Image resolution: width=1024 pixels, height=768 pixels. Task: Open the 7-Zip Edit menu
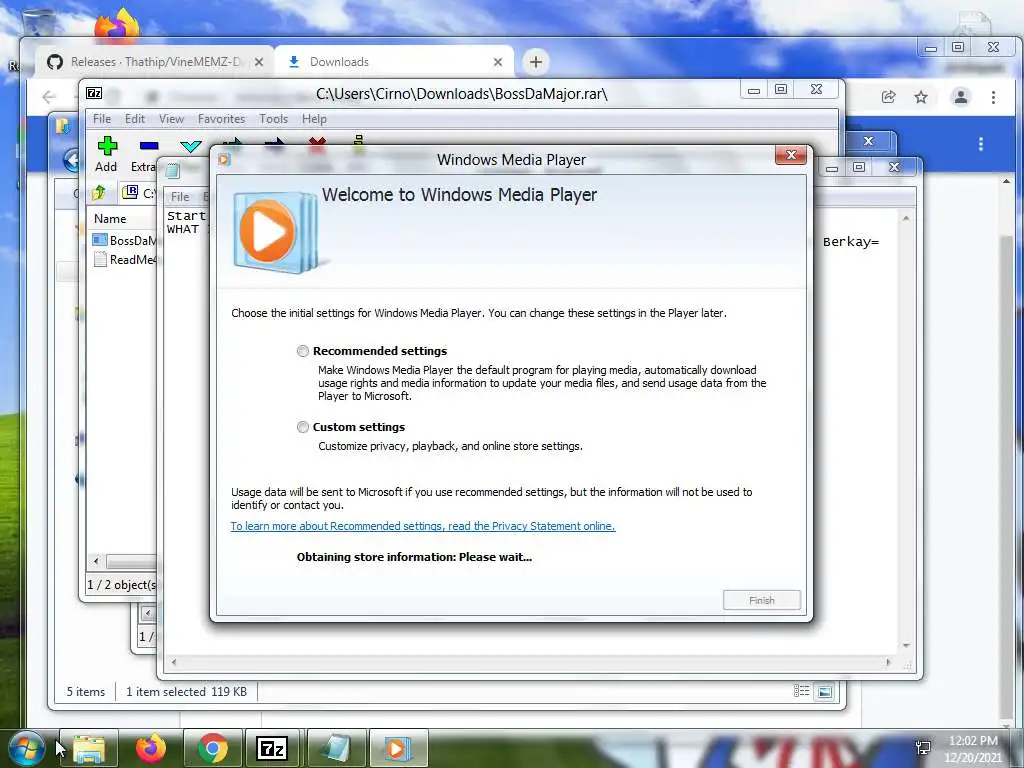135,119
